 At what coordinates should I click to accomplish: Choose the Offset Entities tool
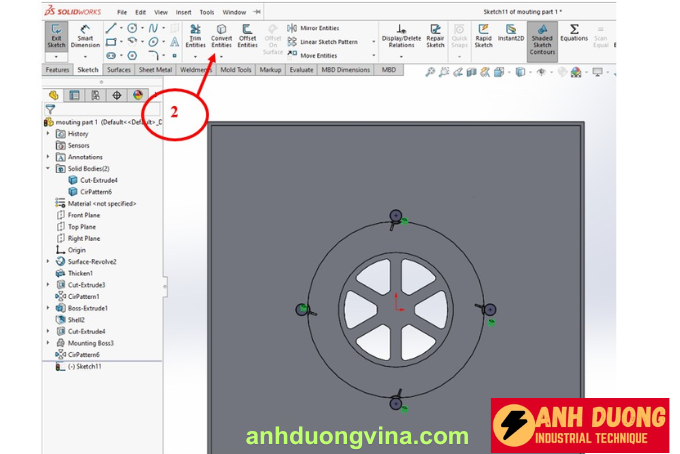point(247,37)
